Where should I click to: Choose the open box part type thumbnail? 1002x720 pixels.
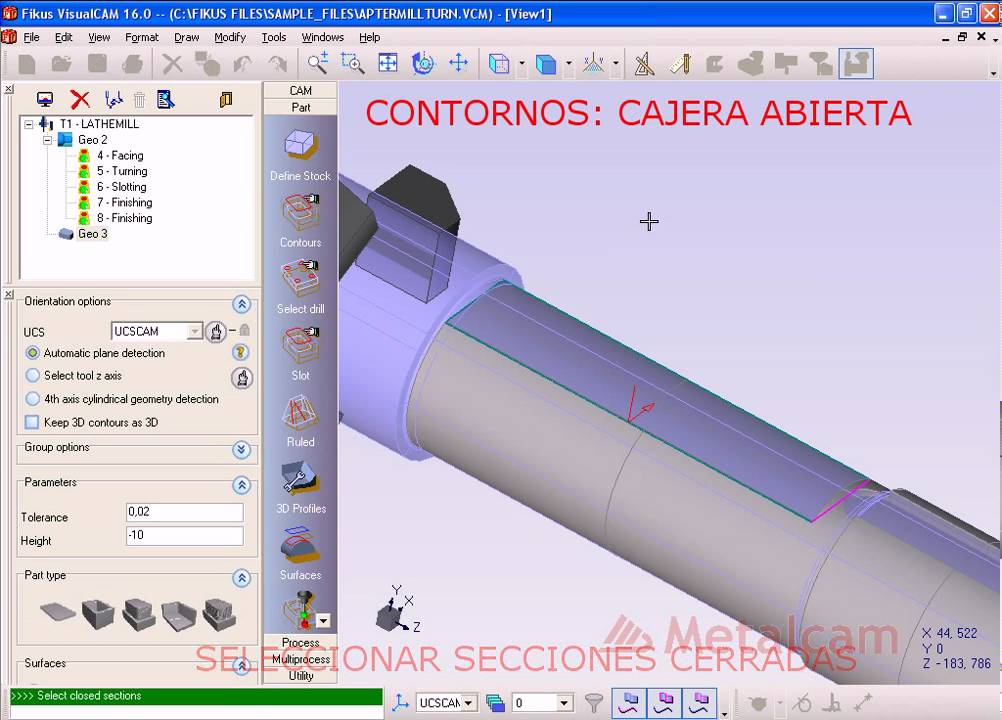[x=98, y=614]
